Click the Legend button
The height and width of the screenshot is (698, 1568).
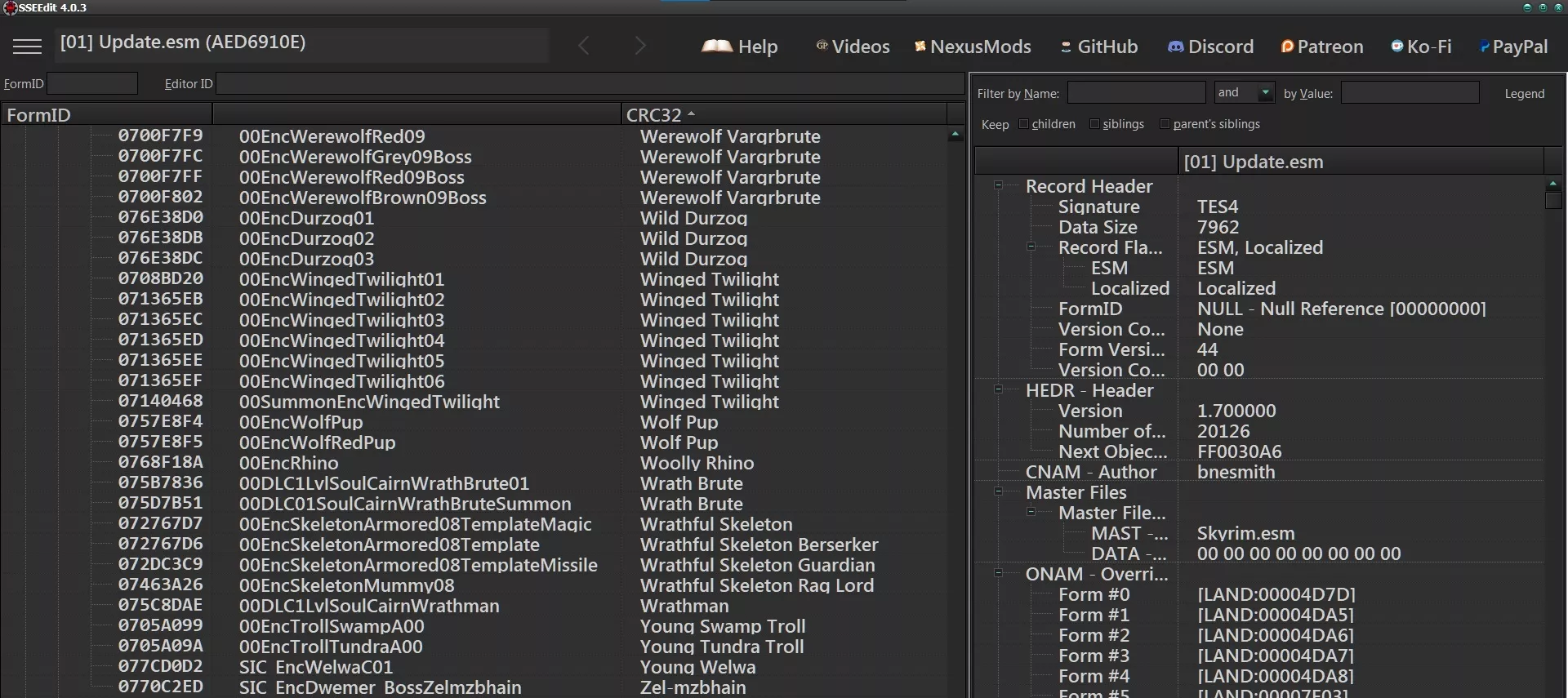[x=1524, y=93]
